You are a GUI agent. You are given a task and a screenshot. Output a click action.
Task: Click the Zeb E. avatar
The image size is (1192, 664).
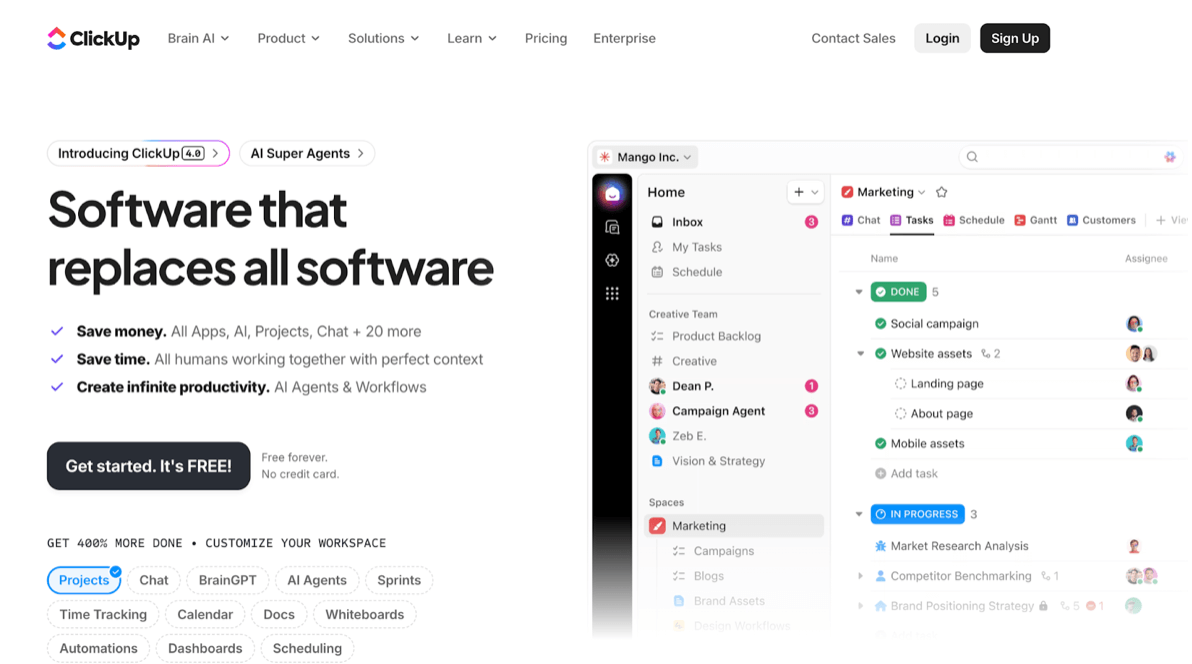coord(658,436)
